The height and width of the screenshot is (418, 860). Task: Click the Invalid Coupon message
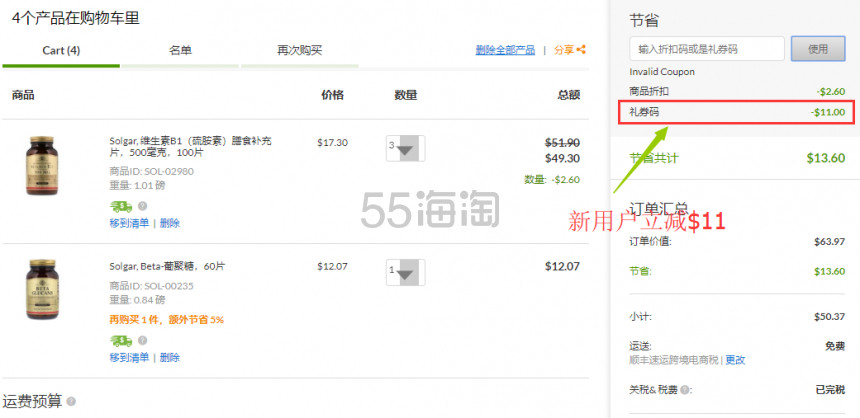coord(662,72)
